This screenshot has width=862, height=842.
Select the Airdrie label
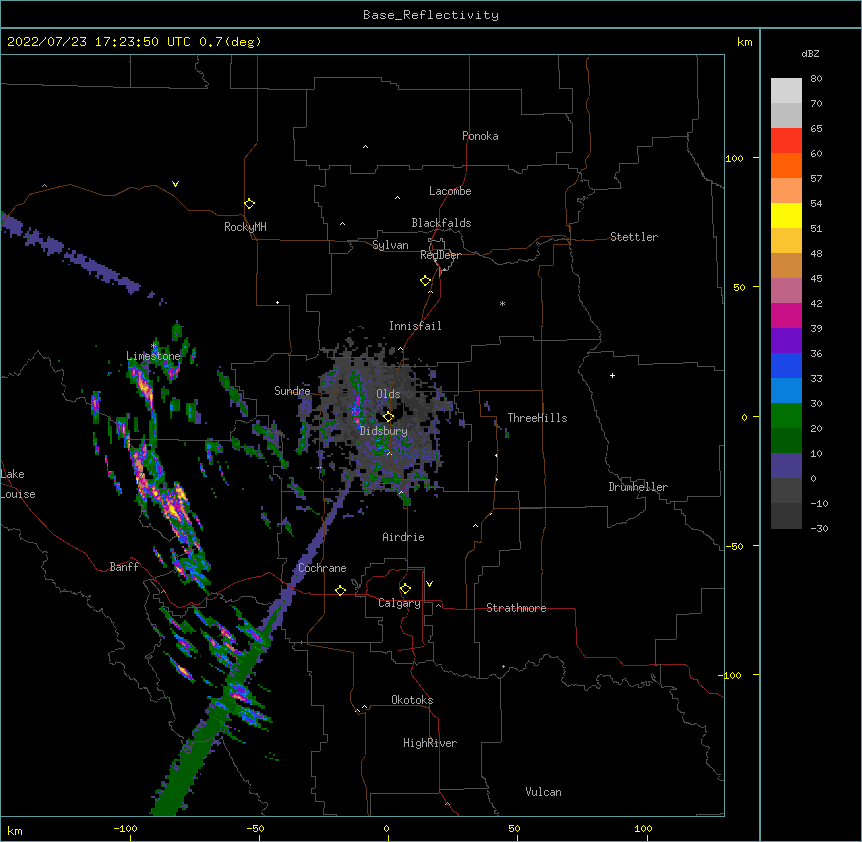pos(403,537)
